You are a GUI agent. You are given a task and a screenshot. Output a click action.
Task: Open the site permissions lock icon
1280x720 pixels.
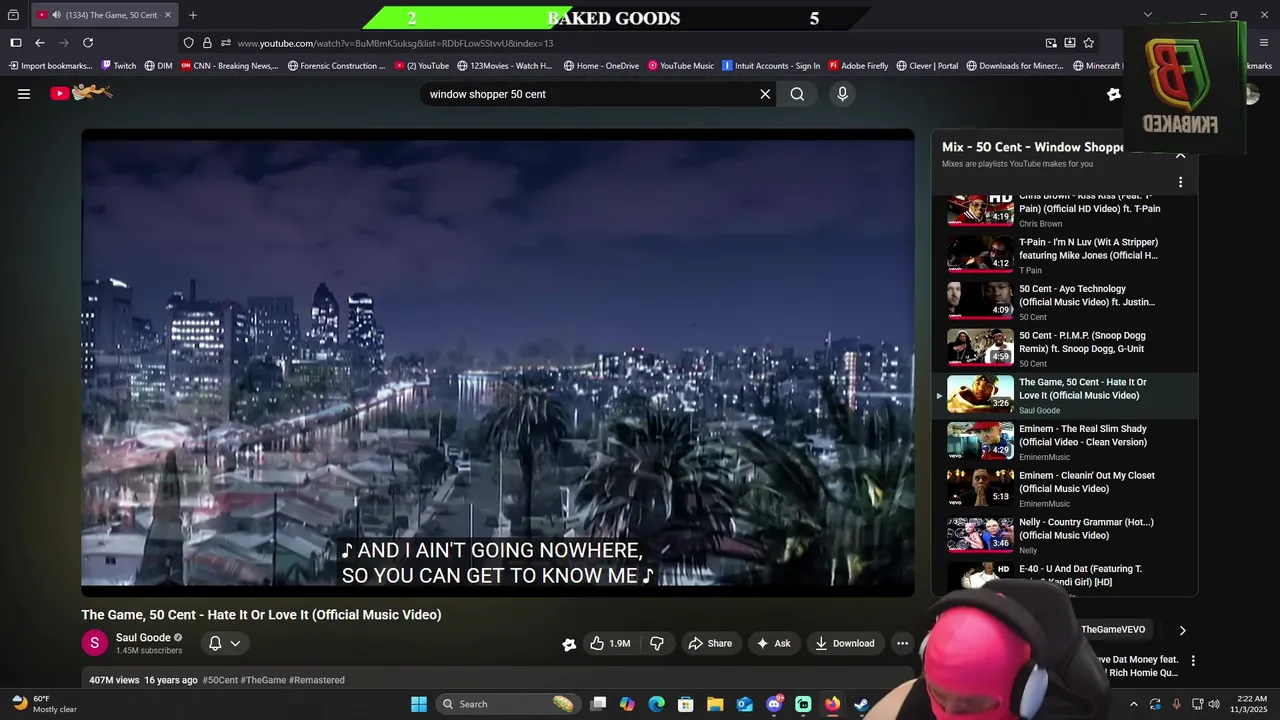207,43
